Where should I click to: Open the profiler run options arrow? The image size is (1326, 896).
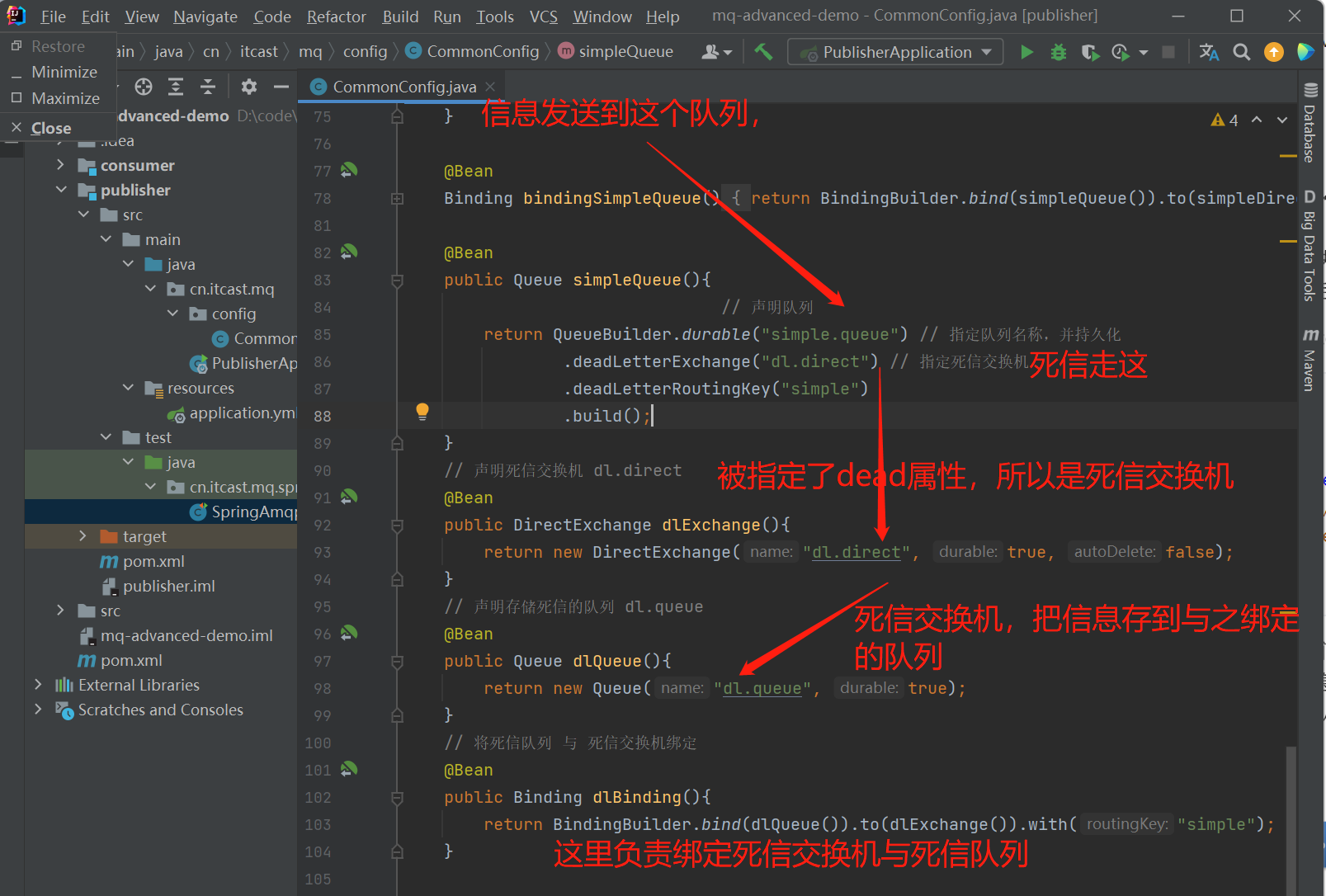coord(1144,52)
